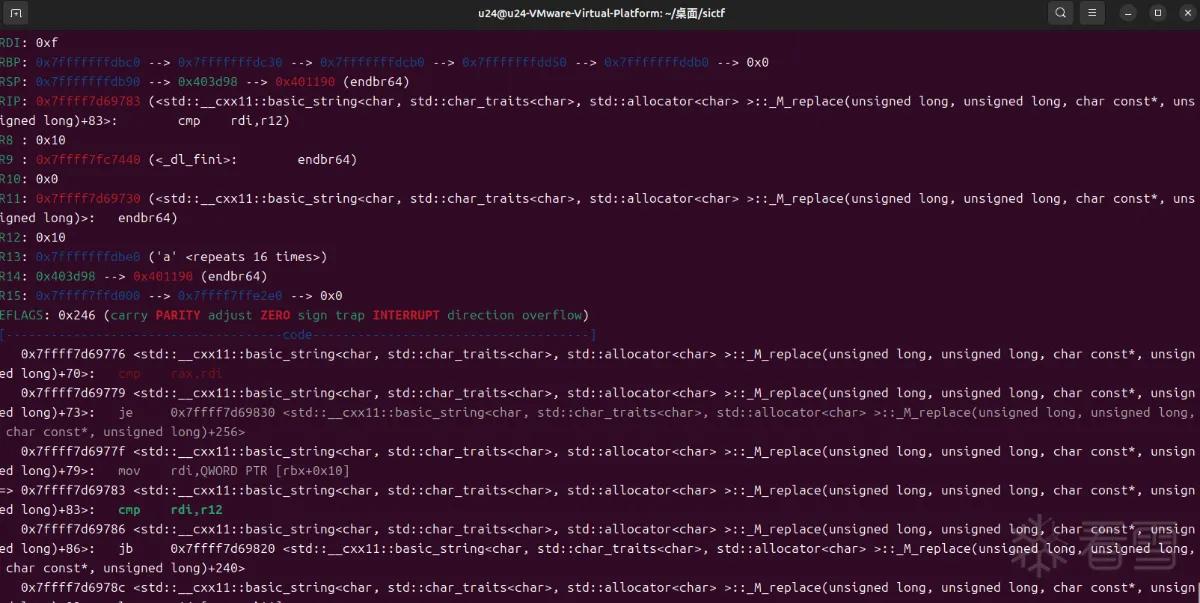Click the R9 address 0x7ffff7fc7440
The height and width of the screenshot is (603, 1200).
(x=88, y=160)
